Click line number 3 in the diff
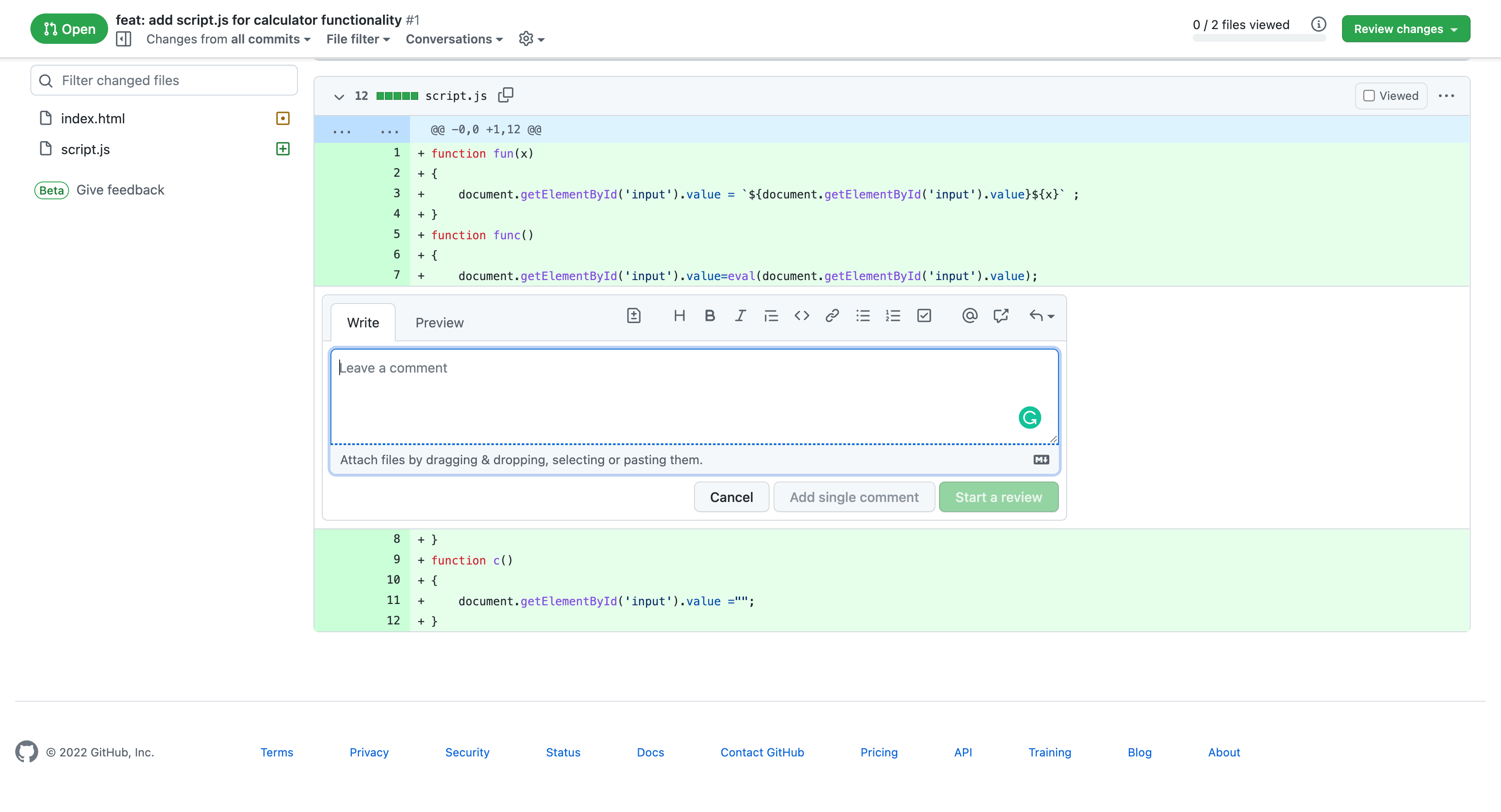The width and height of the screenshot is (1501, 812). (x=396, y=193)
